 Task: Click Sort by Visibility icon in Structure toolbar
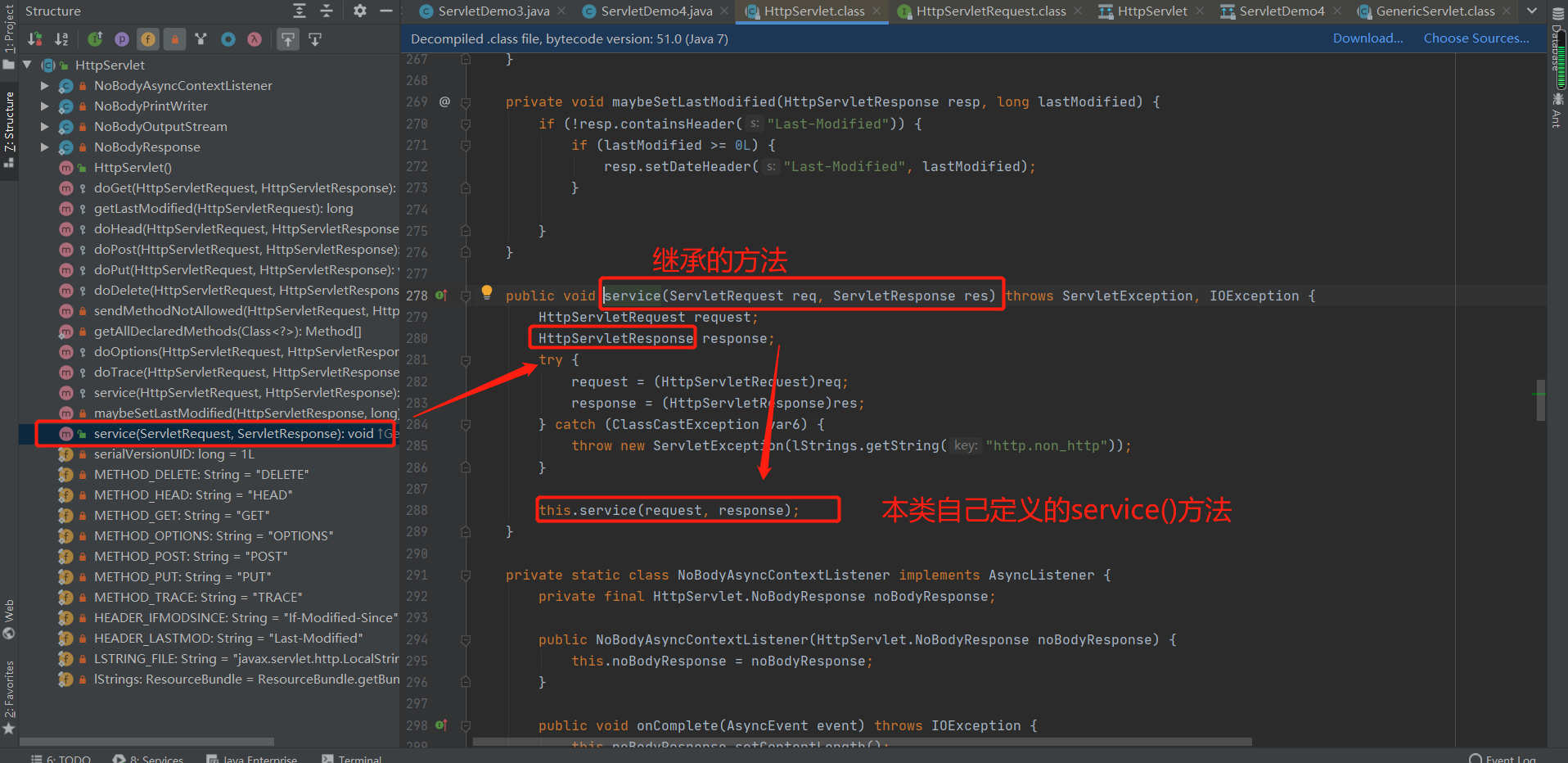[x=34, y=39]
